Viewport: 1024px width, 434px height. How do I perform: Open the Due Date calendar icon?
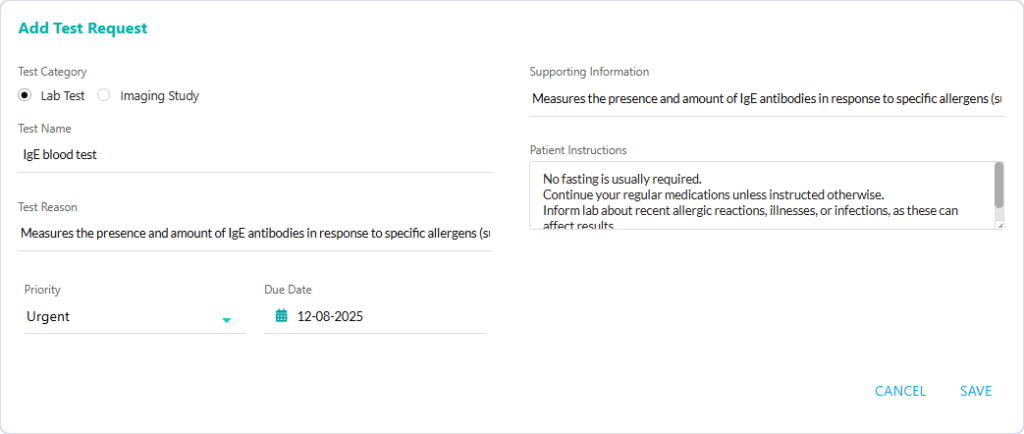(x=281, y=317)
